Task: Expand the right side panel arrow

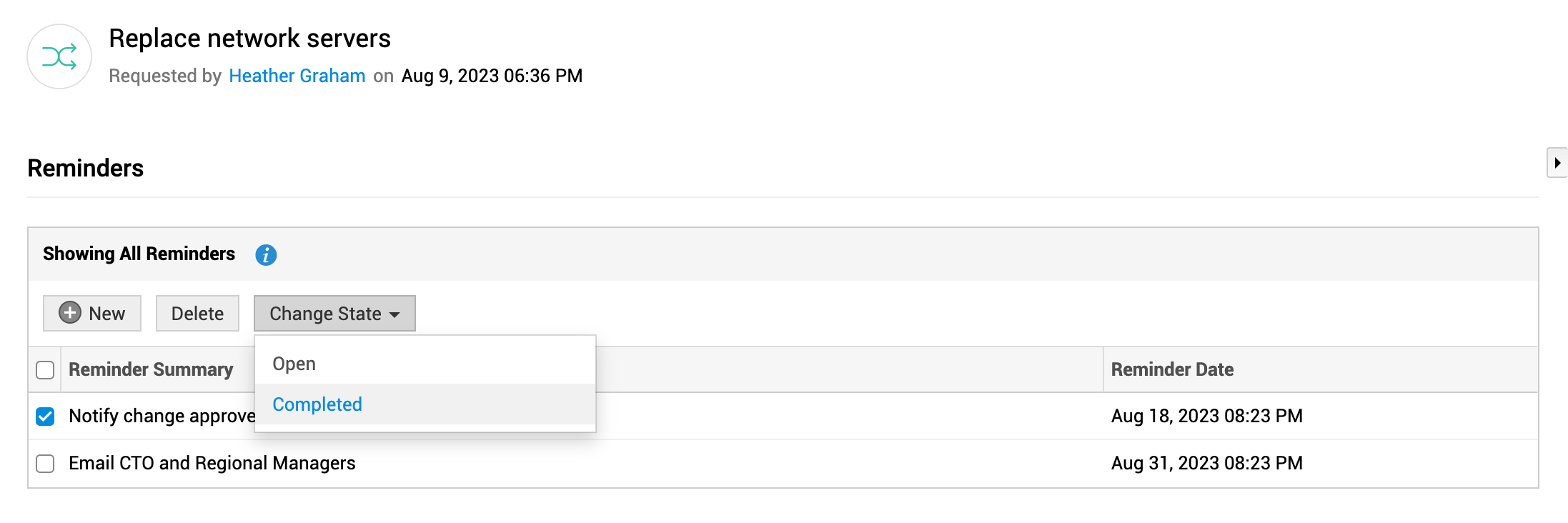Action: point(1557,163)
